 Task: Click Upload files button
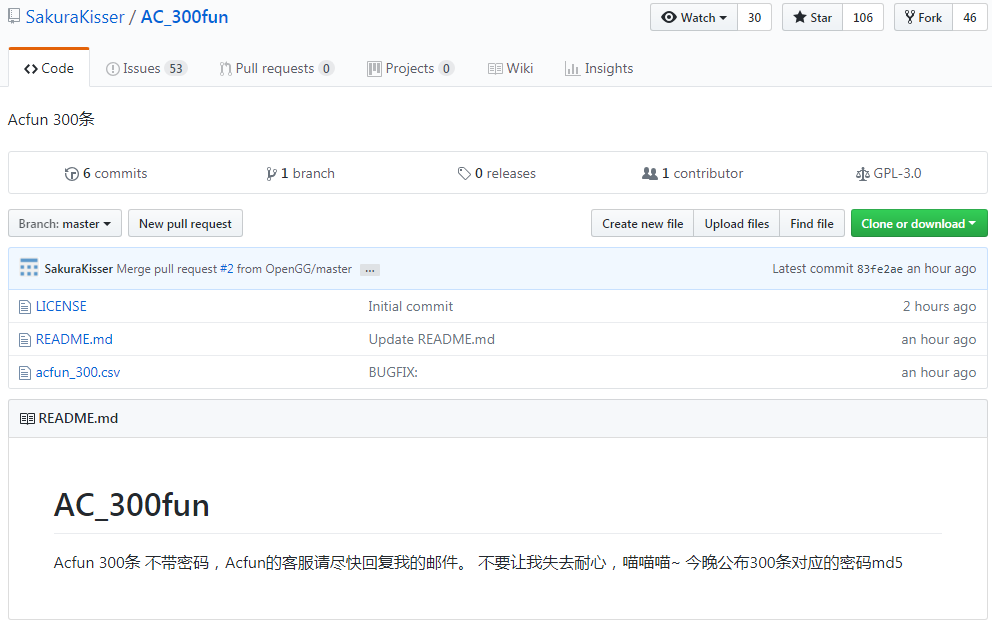[x=736, y=223]
